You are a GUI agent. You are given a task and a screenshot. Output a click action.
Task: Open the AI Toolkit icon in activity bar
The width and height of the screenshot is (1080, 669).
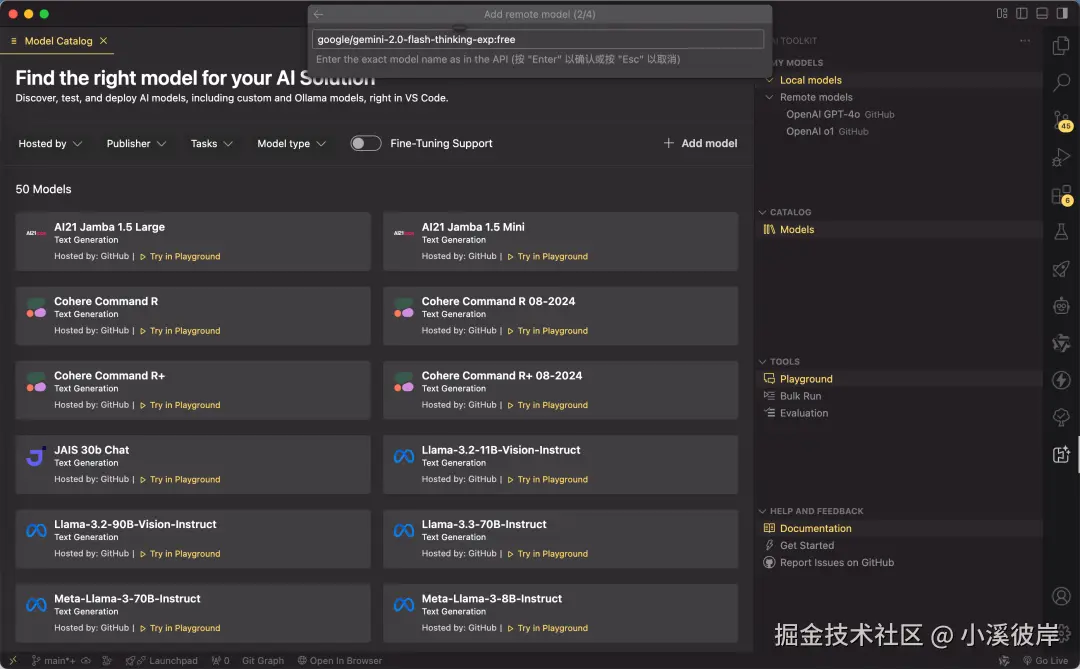click(x=1061, y=454)
